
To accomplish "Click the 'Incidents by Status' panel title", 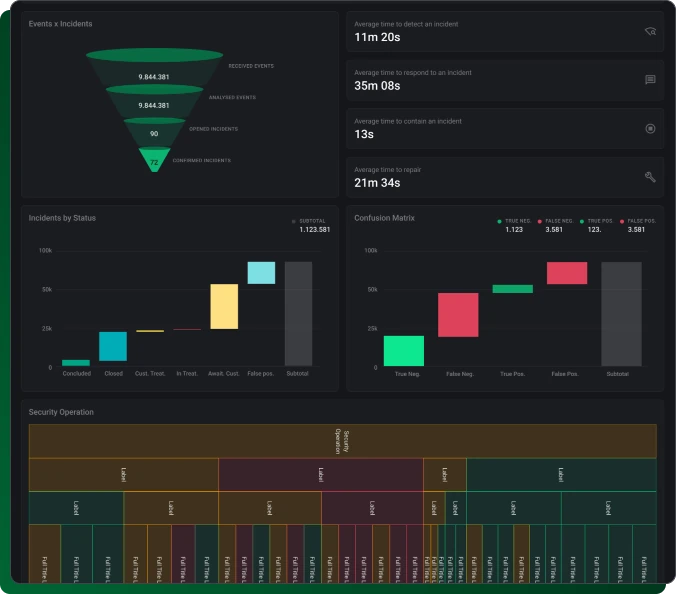I will click(62, 218).
